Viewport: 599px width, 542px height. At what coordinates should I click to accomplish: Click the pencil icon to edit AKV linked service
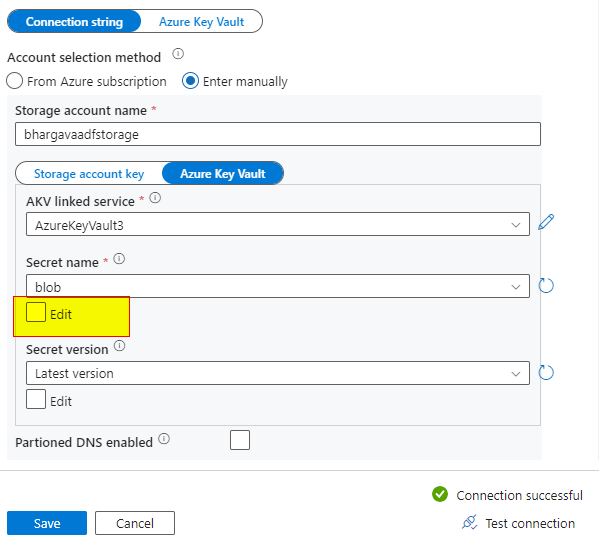546,222
